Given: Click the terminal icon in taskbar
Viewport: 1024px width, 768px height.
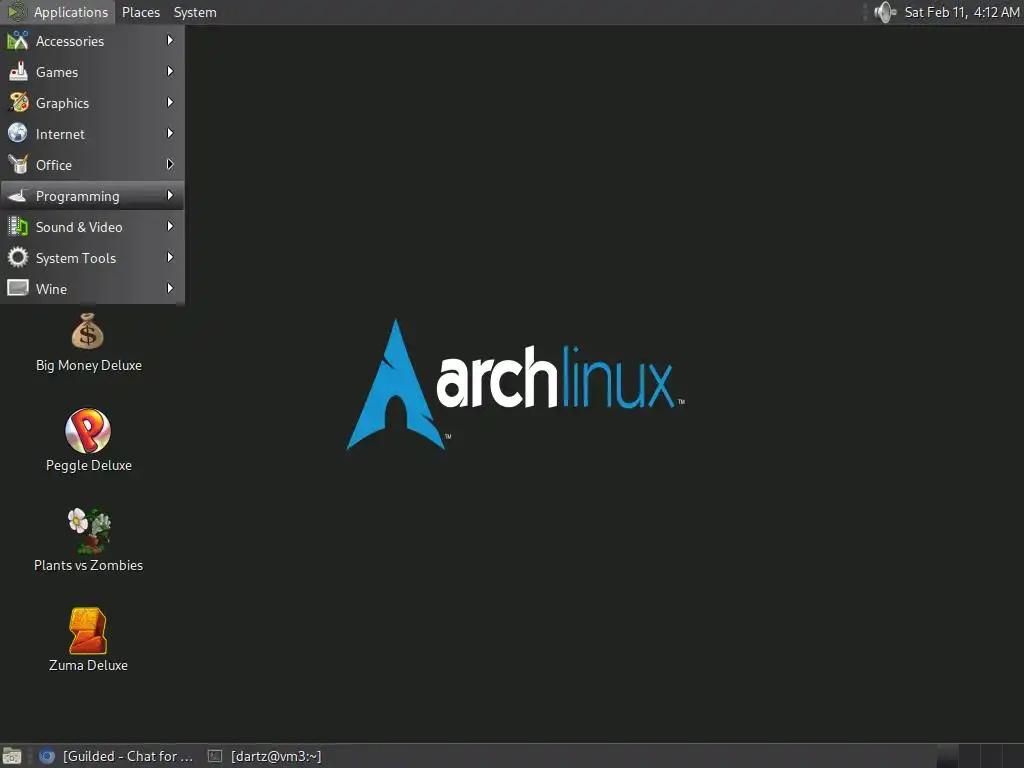Looking at the screenshot, I should click(215, 756).
